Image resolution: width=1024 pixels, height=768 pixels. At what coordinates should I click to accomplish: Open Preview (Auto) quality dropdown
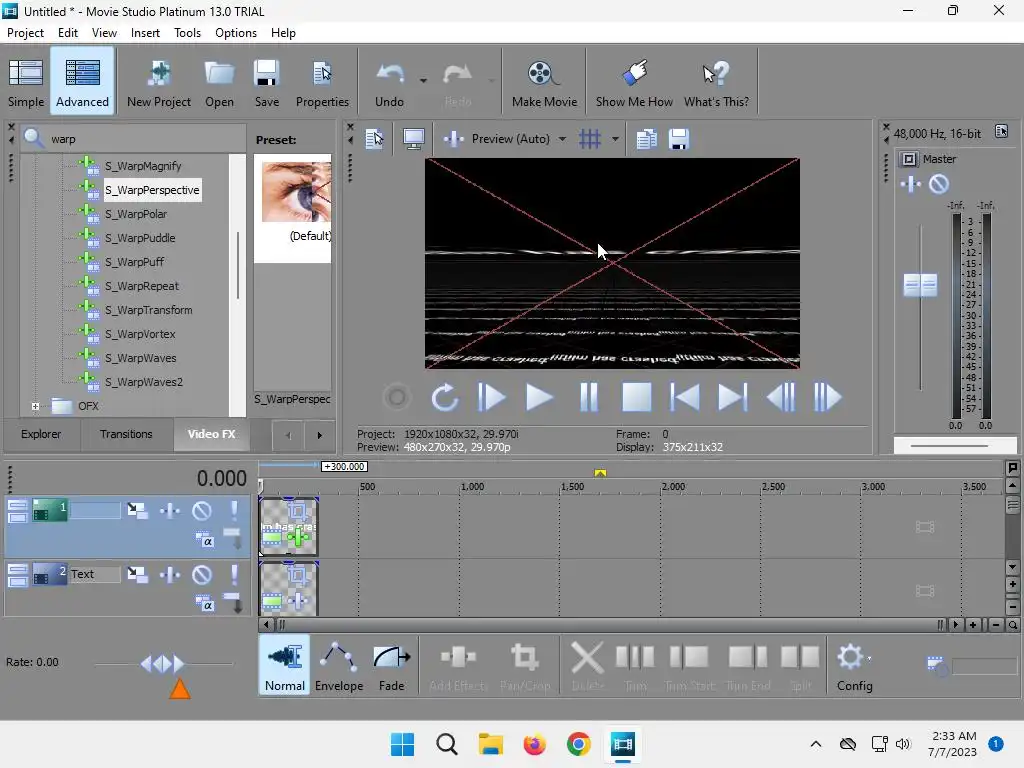pyautogui.click(x=562, y=138)
